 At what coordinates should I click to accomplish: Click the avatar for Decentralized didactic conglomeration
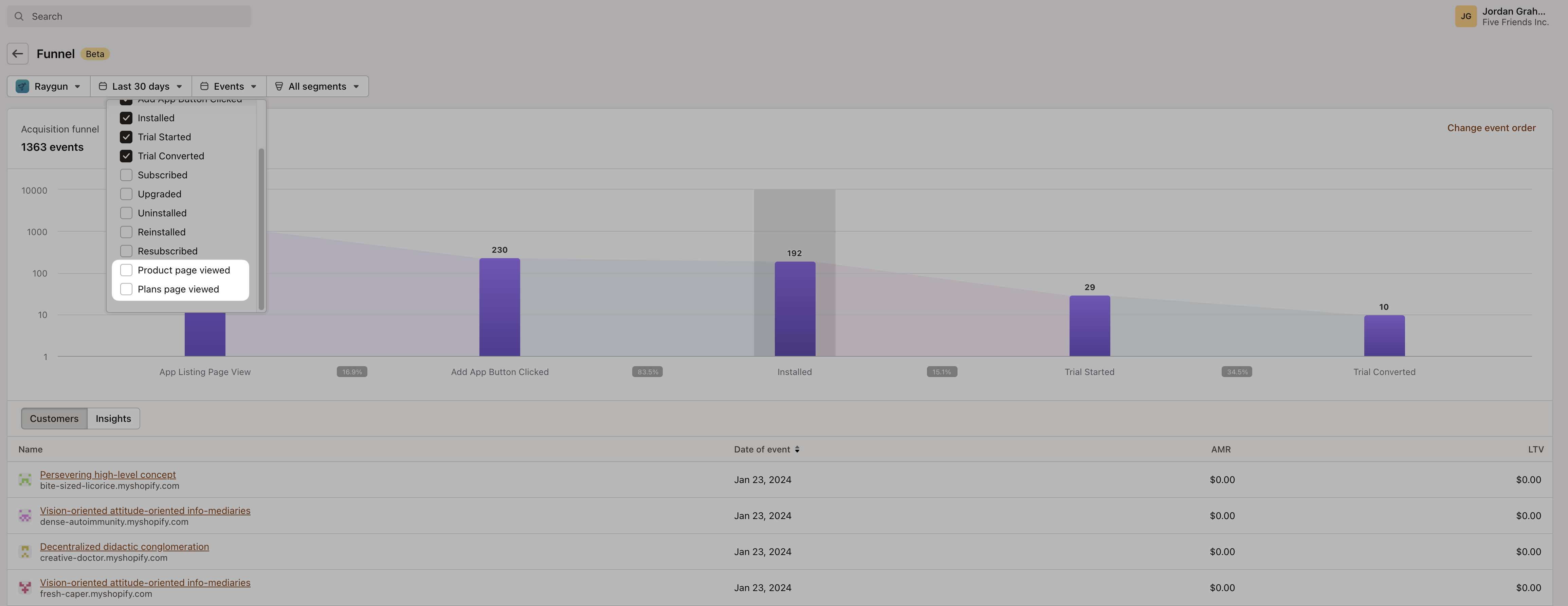click(25, 551)
